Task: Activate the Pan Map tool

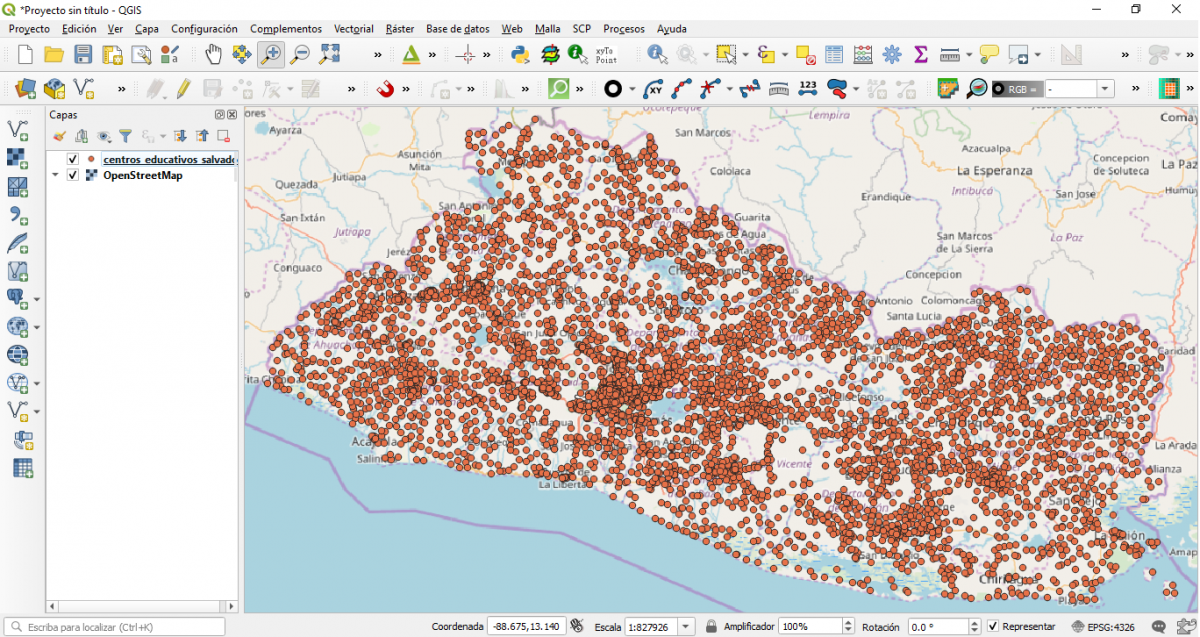Action: click(x=213, y=54)
